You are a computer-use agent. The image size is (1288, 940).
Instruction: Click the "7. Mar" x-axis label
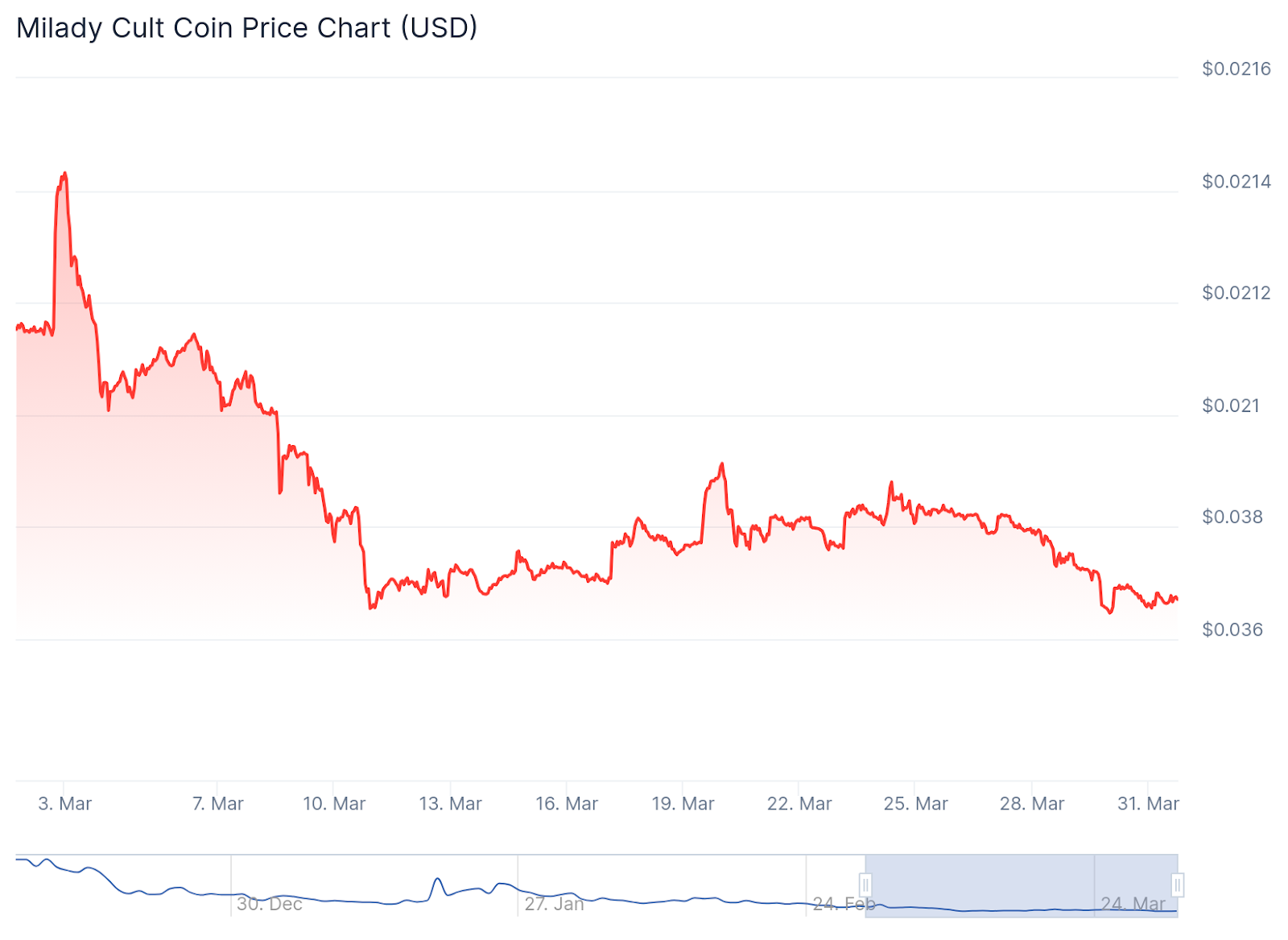click(x=217, y=803)
